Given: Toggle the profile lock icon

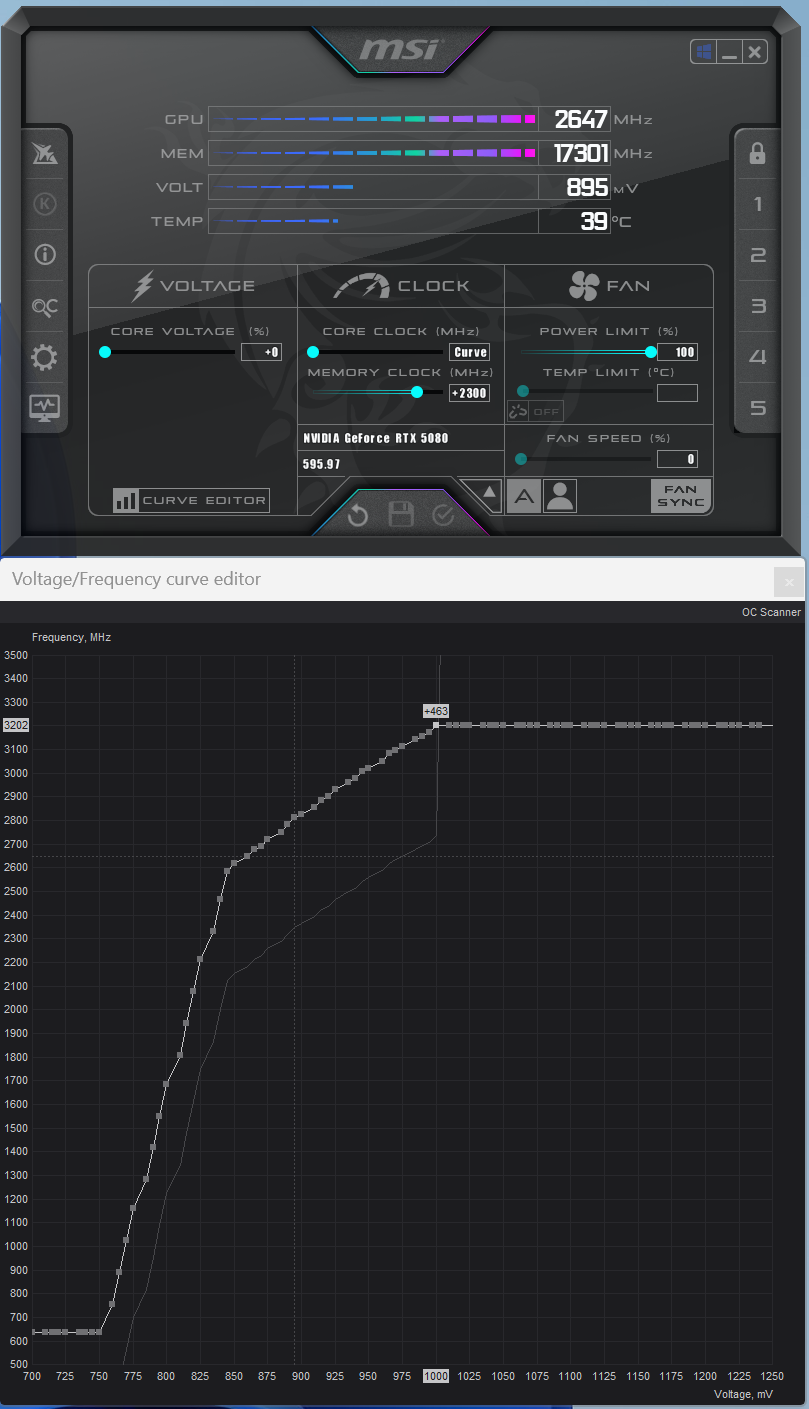Looking at the screenshot, I should click(x=757, y=153).
